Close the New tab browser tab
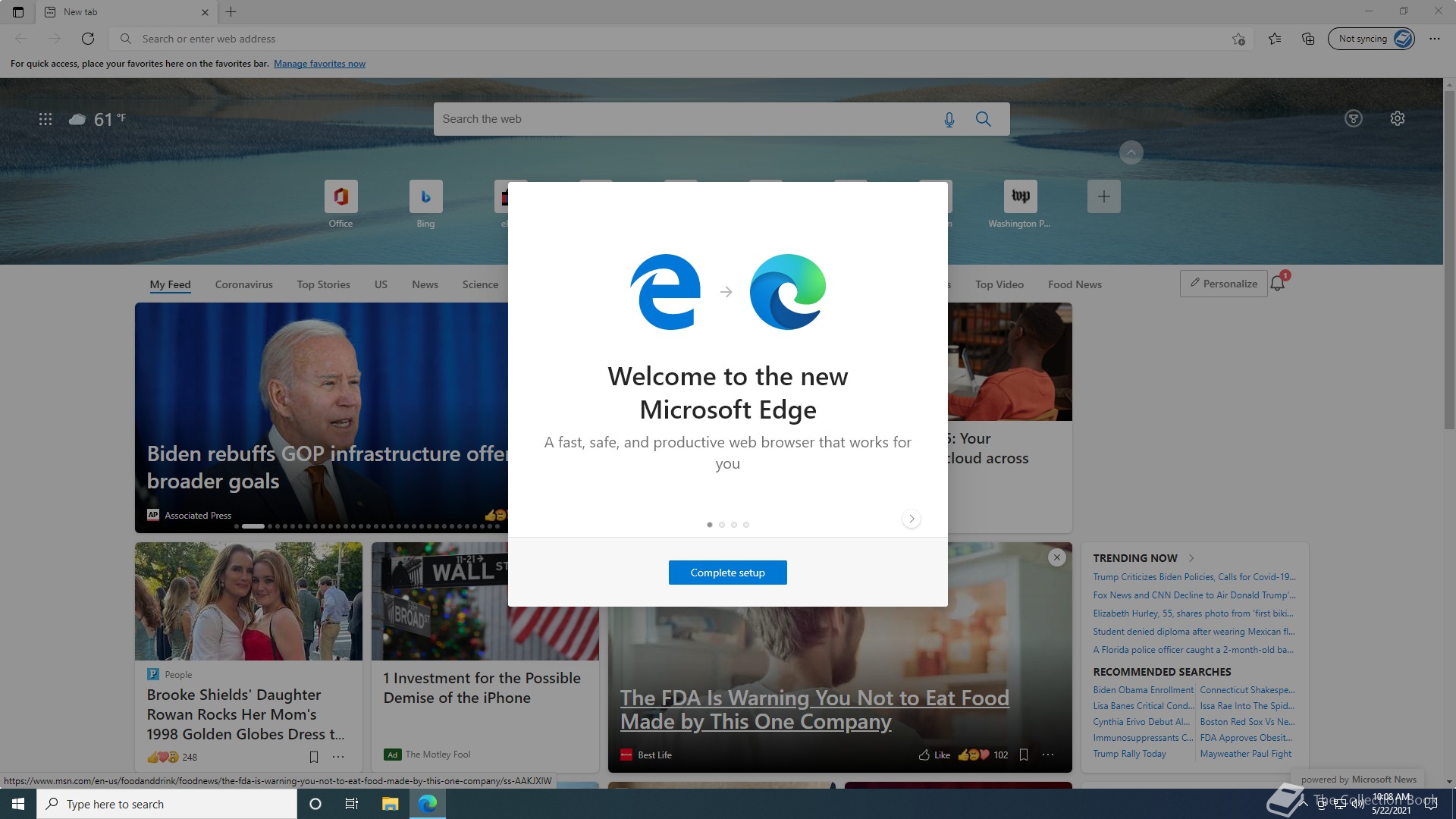 (x=205, y=12)
